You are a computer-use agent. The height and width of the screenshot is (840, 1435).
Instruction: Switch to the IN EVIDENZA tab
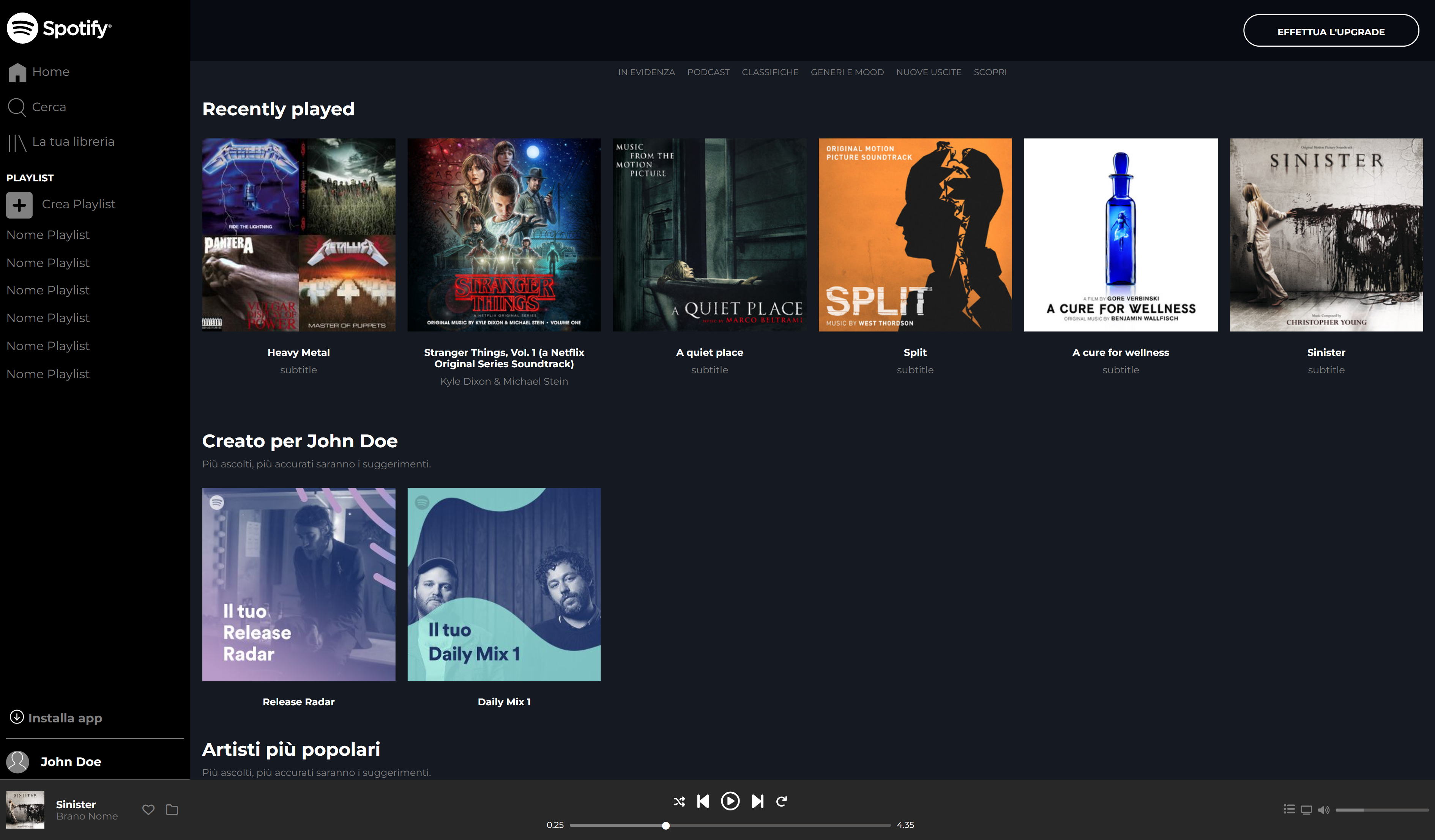tap(646, 72)
